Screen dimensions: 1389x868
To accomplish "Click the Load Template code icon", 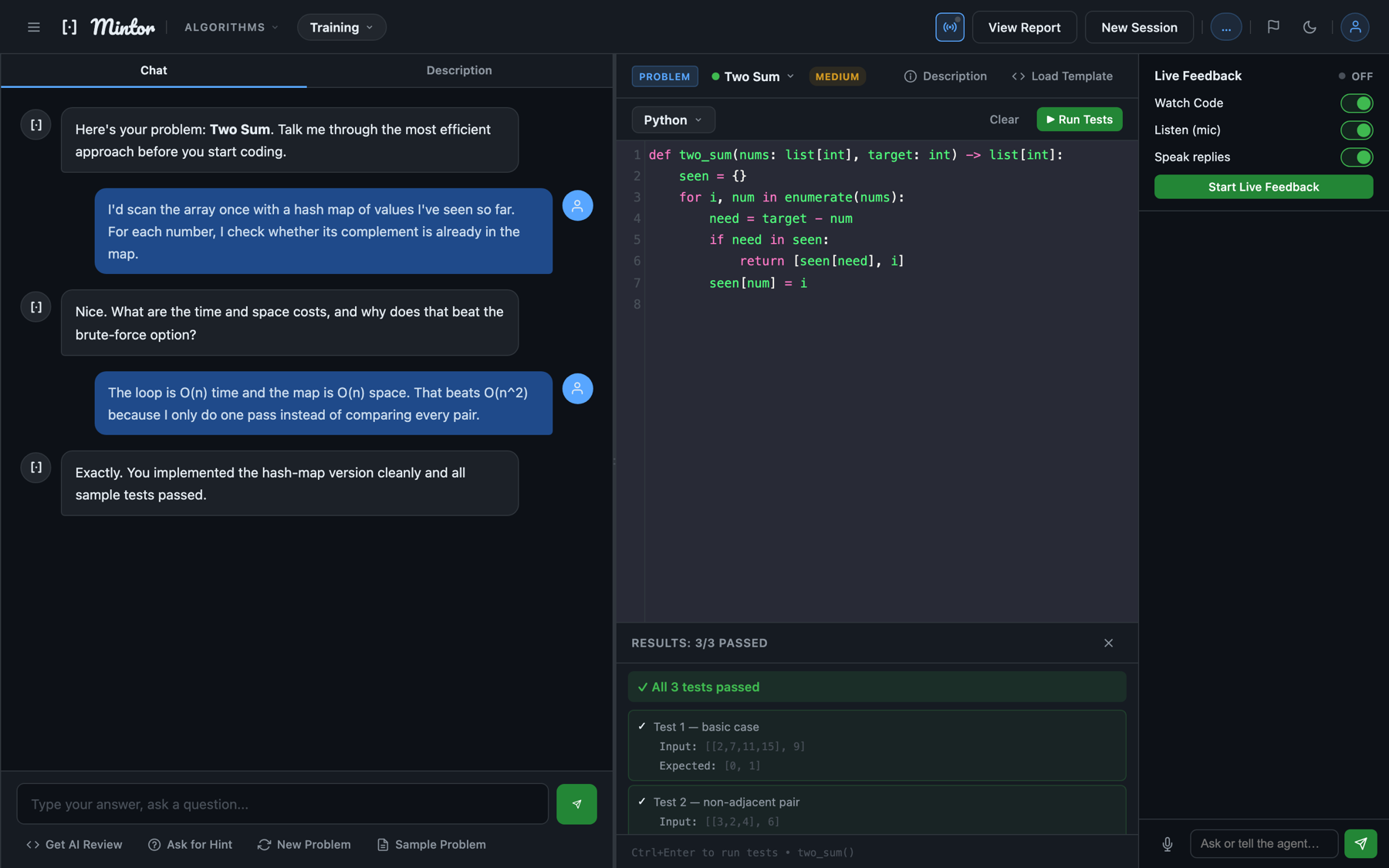I will coord(1018,76).
